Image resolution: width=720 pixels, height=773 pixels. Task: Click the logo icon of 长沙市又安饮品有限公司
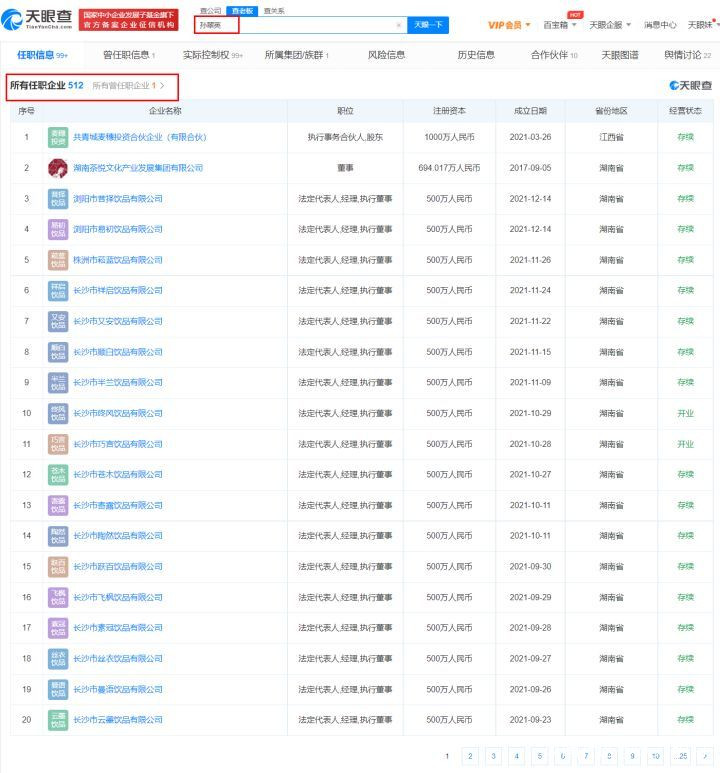pos(58,321)
